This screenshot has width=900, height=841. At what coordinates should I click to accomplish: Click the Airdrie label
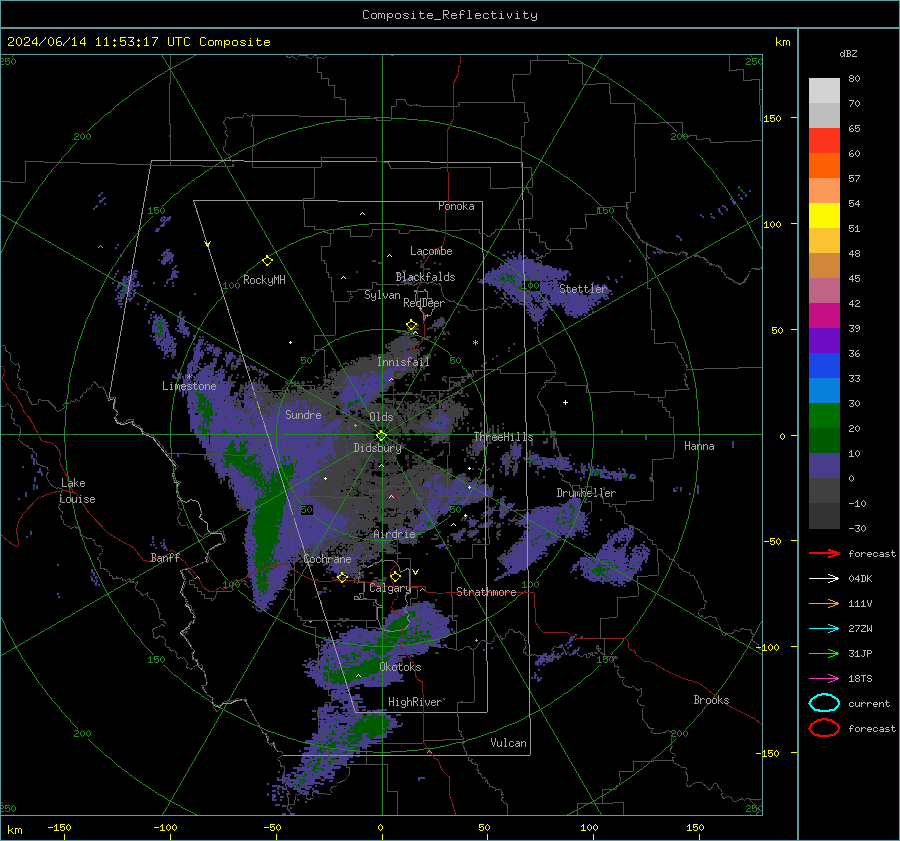click(x=394, y=534)
